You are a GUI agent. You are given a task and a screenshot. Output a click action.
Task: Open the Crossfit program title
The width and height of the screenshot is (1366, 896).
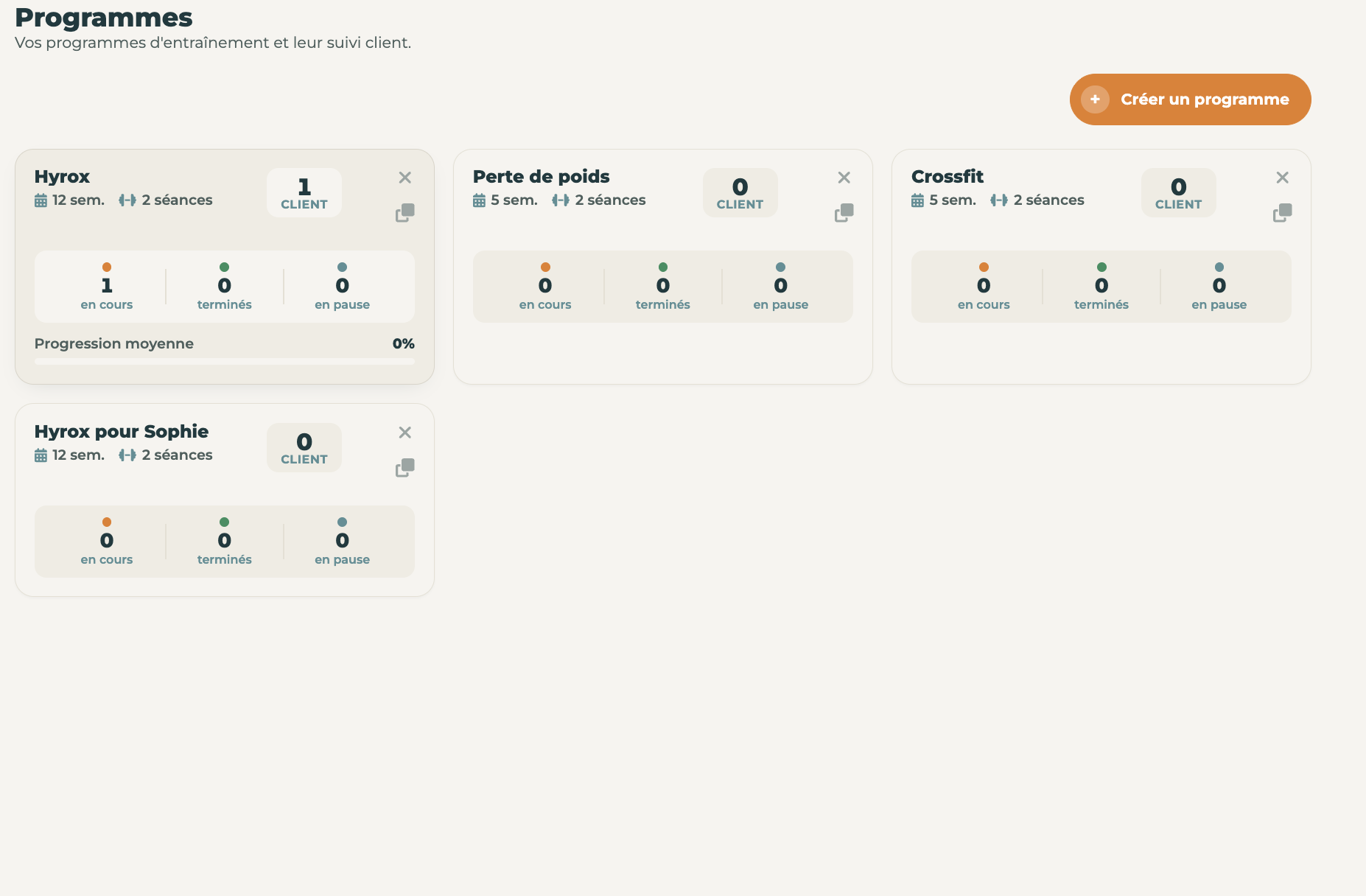(948, 177)
